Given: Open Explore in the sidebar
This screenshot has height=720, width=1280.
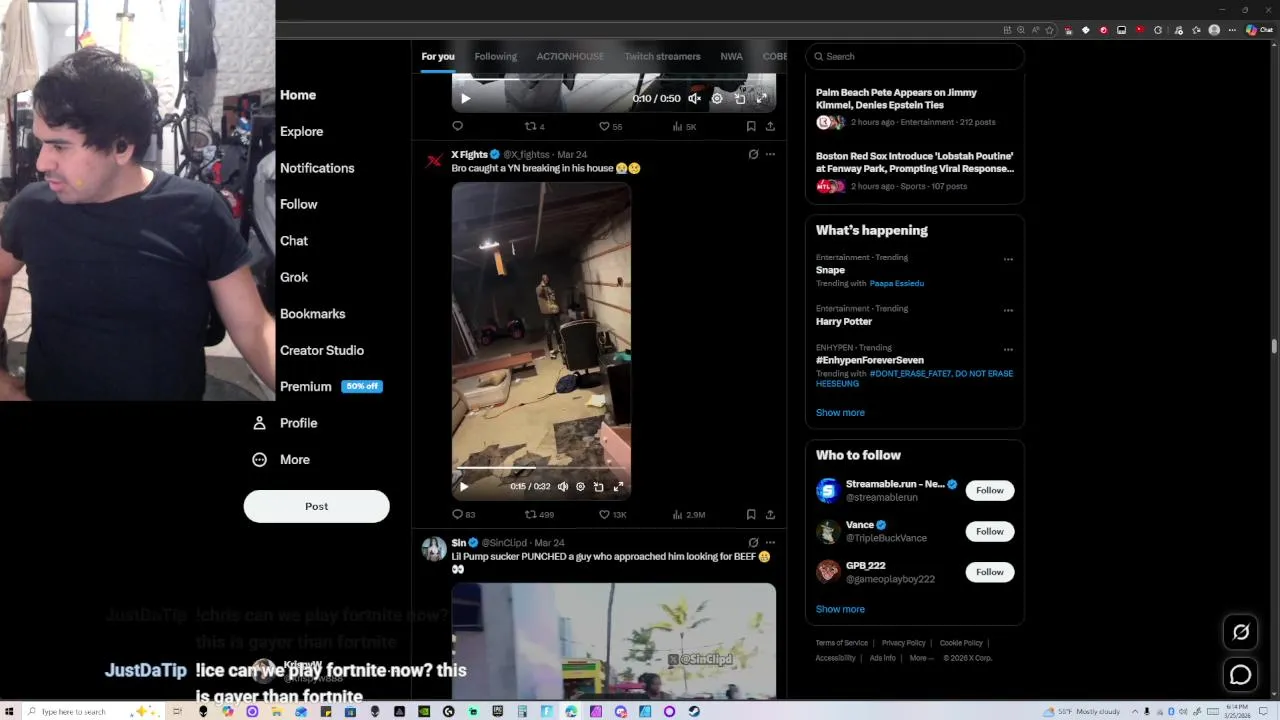Looking at the screenshot, I should [x=301, y=131].
